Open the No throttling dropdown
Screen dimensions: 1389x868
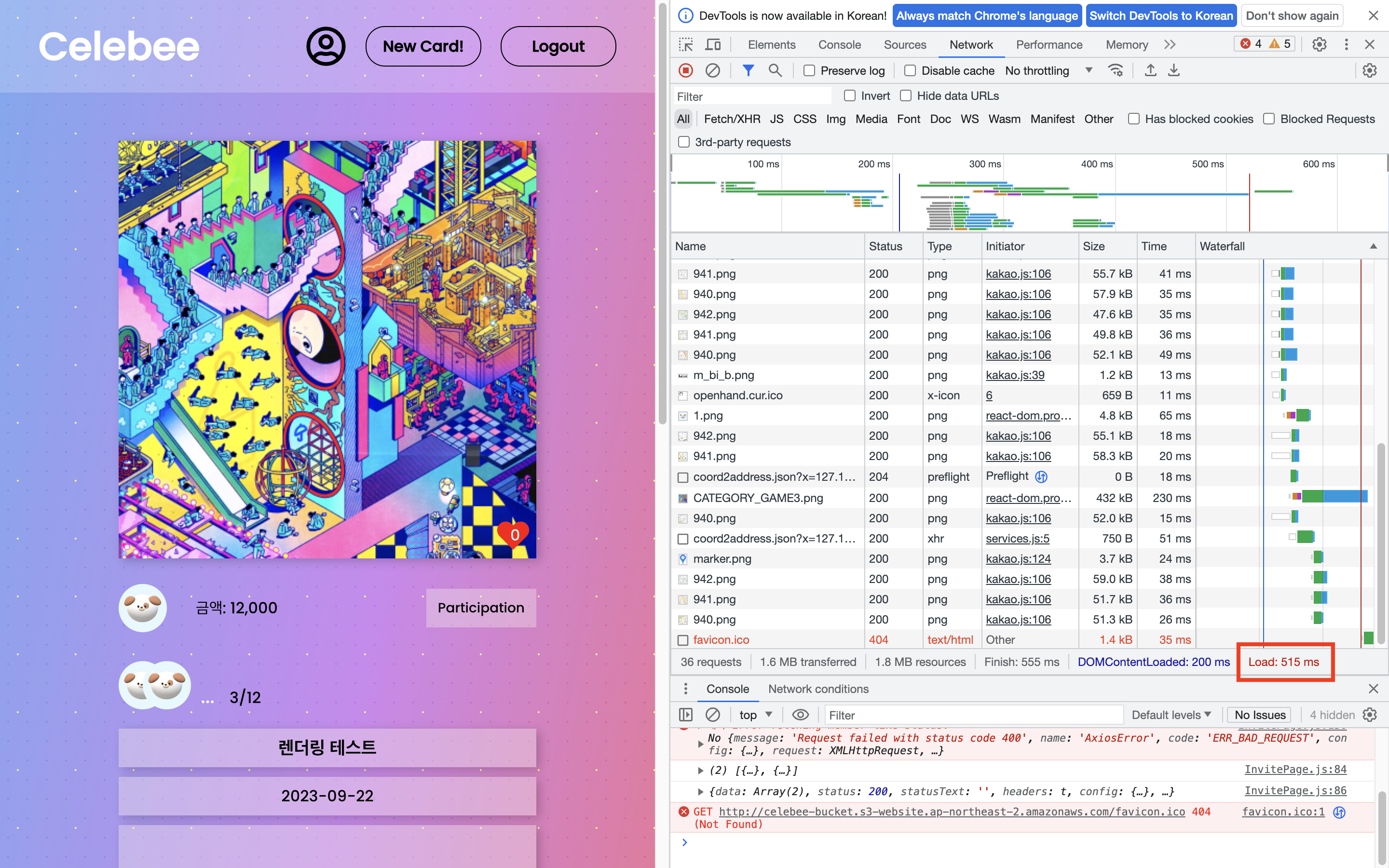1049,70
